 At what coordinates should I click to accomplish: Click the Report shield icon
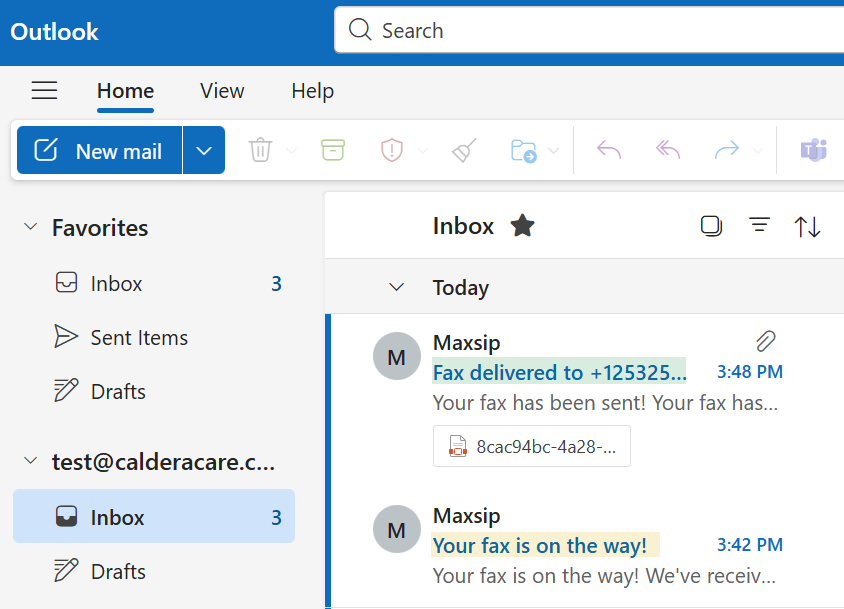(x=392, y=150)
